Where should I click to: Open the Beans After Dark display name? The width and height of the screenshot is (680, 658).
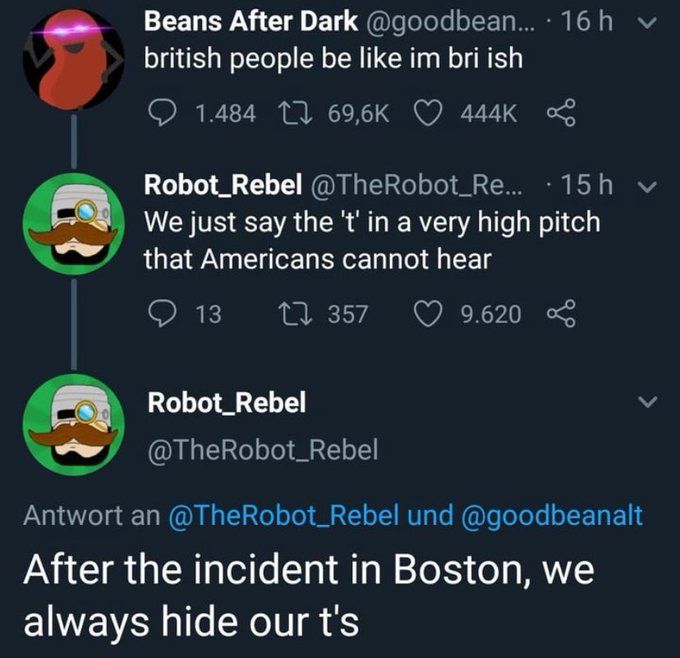coord(251,21)
